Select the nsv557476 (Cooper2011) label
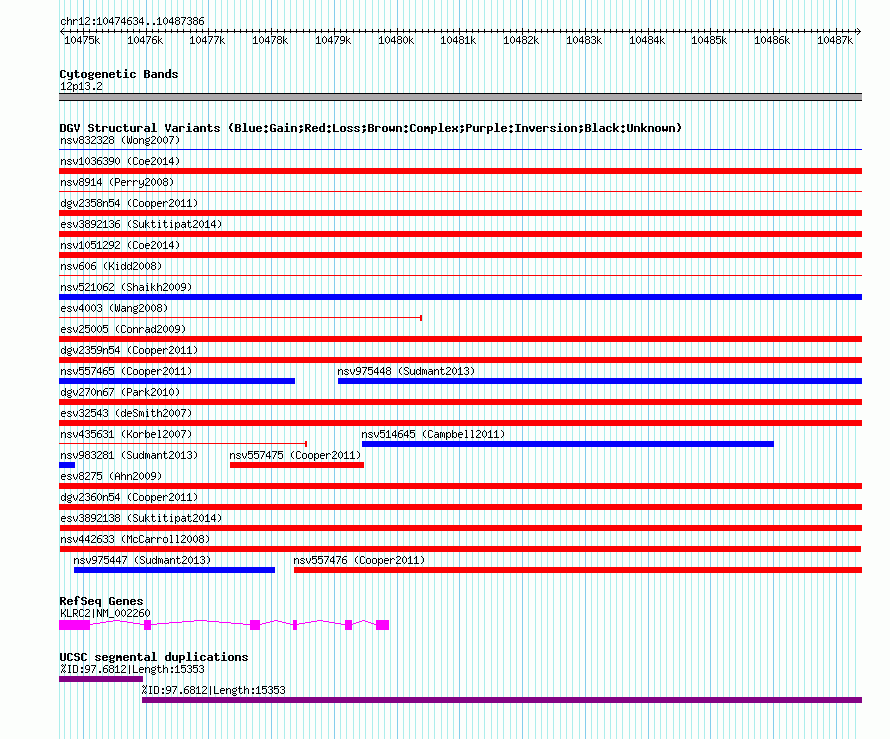This screenshot has width=890, height=739. [359, 560]
